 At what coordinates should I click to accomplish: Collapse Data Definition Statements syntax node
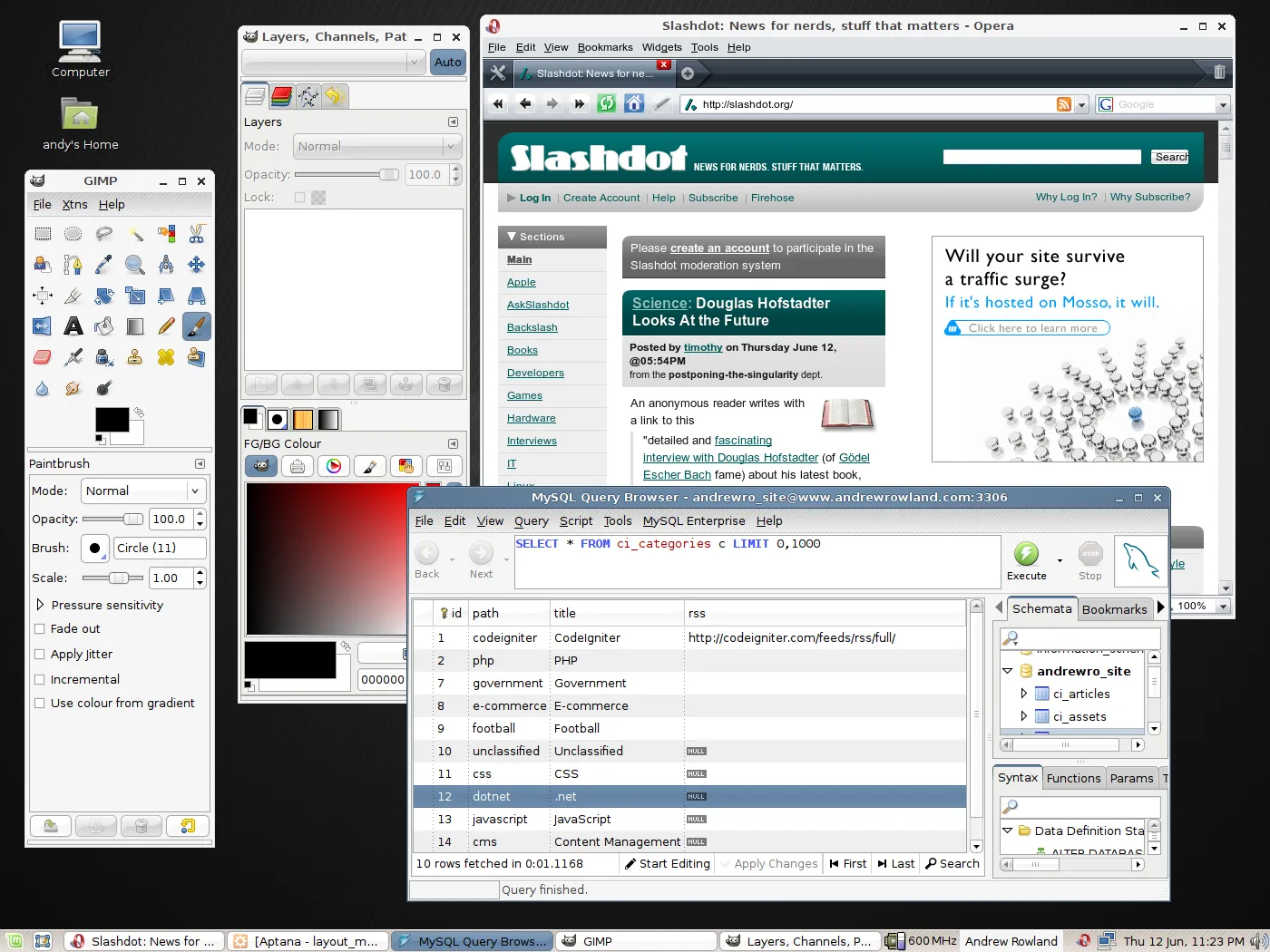pyautogui.click(x=1007, y=830)
